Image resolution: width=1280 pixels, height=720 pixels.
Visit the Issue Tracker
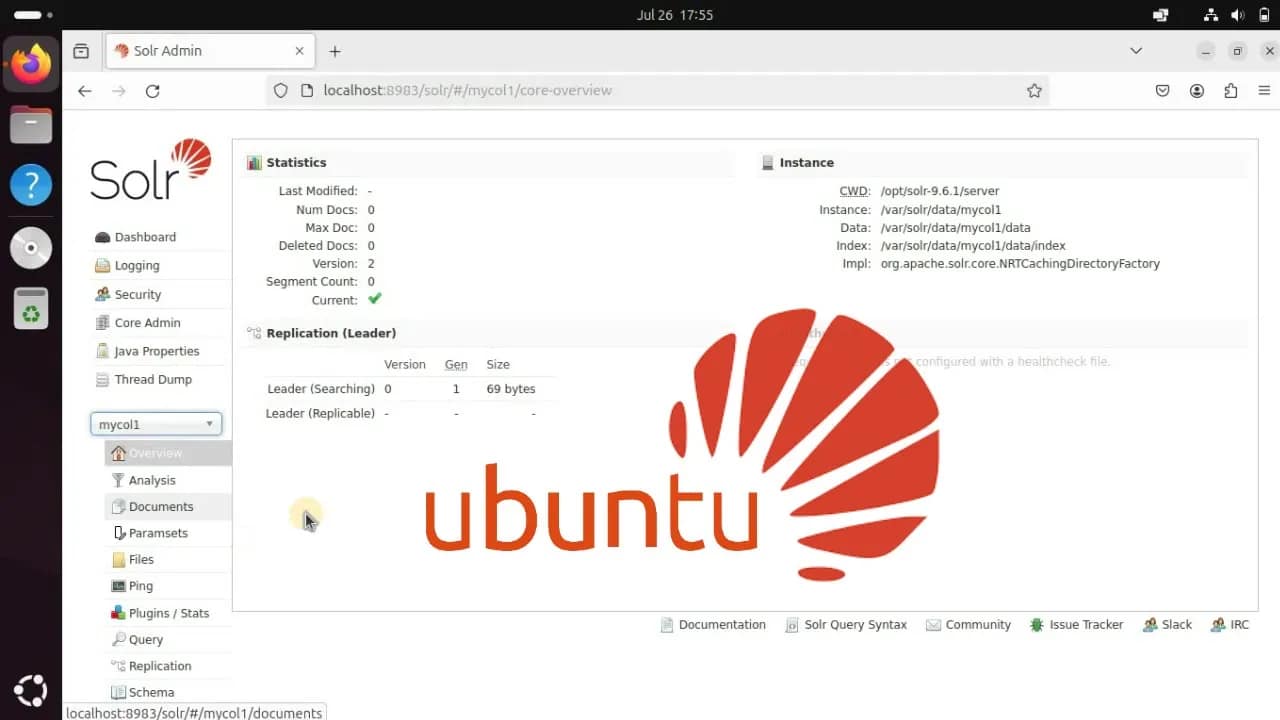(1086, 624)
